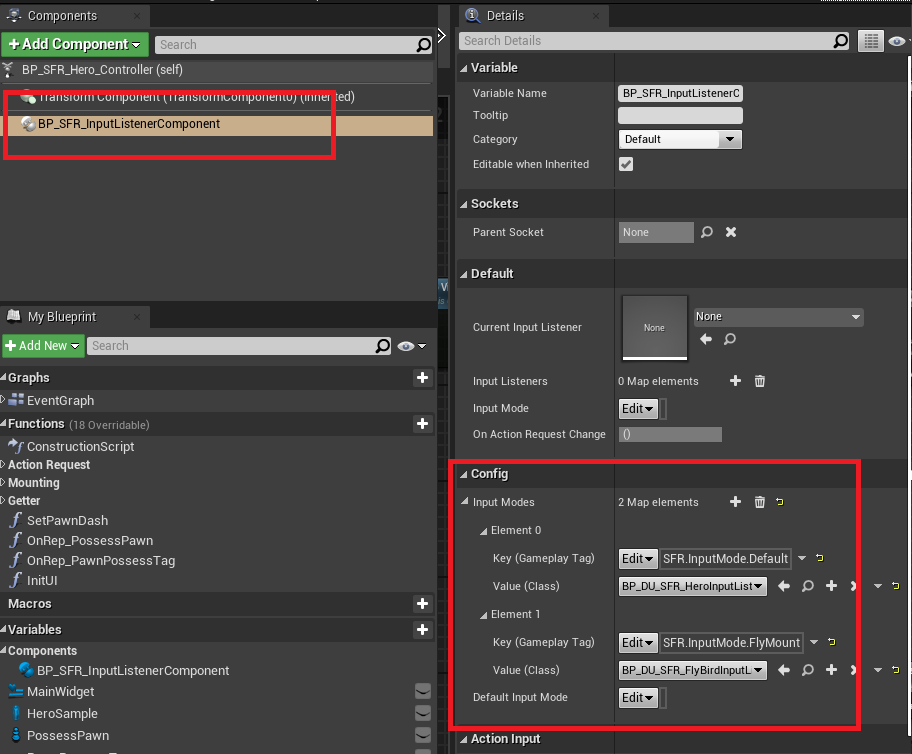Image resolution: width=912 pixels, height=754 pixels.
Task: Add element to Input Modes map
Action: (x=735, y=502)
